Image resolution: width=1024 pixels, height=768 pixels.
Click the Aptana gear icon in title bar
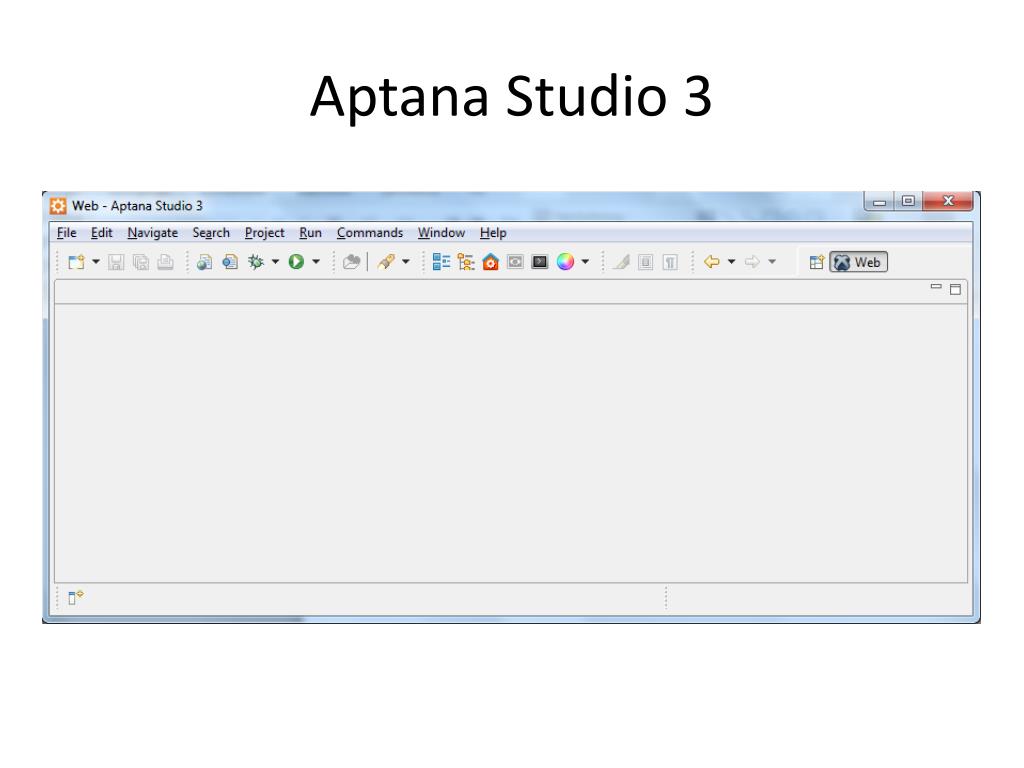(58, 206)
